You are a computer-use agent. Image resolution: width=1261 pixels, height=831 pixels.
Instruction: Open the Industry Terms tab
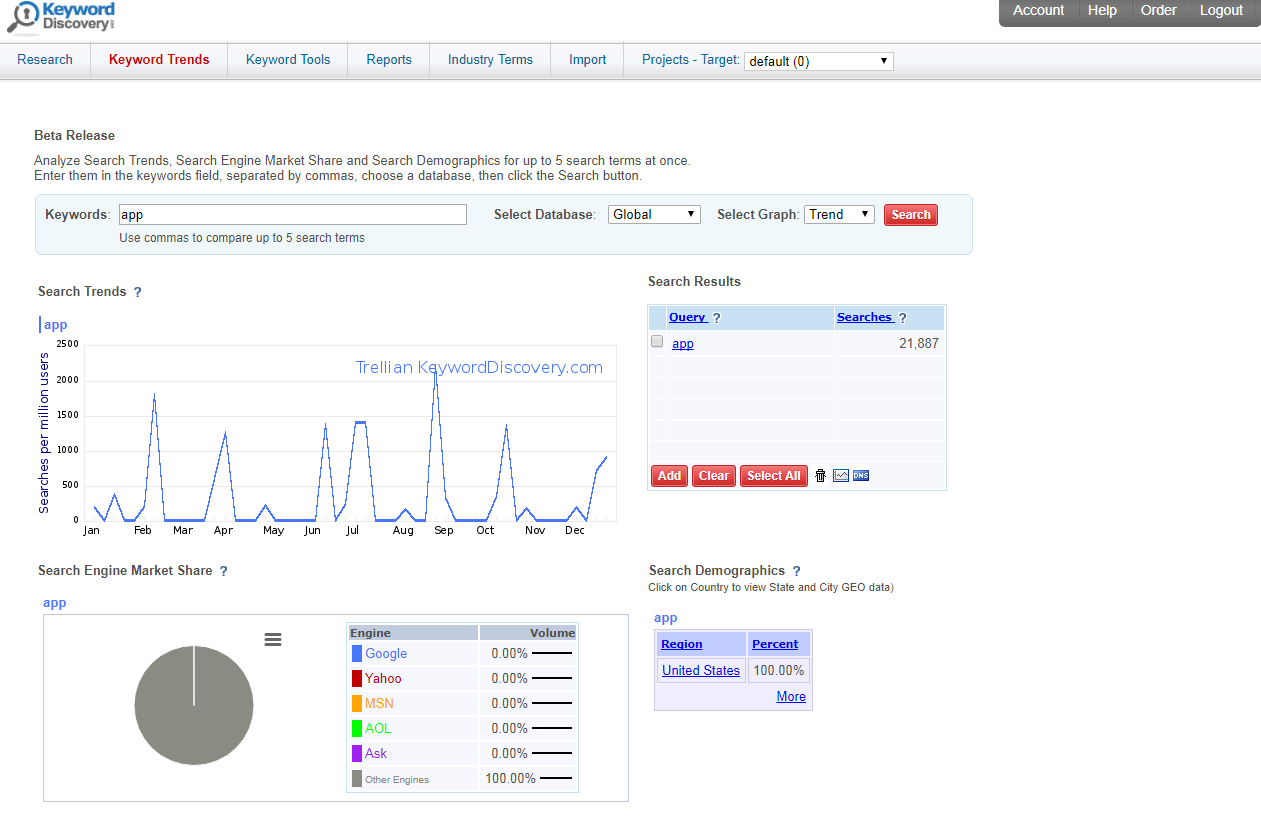(x=490, y=60)
